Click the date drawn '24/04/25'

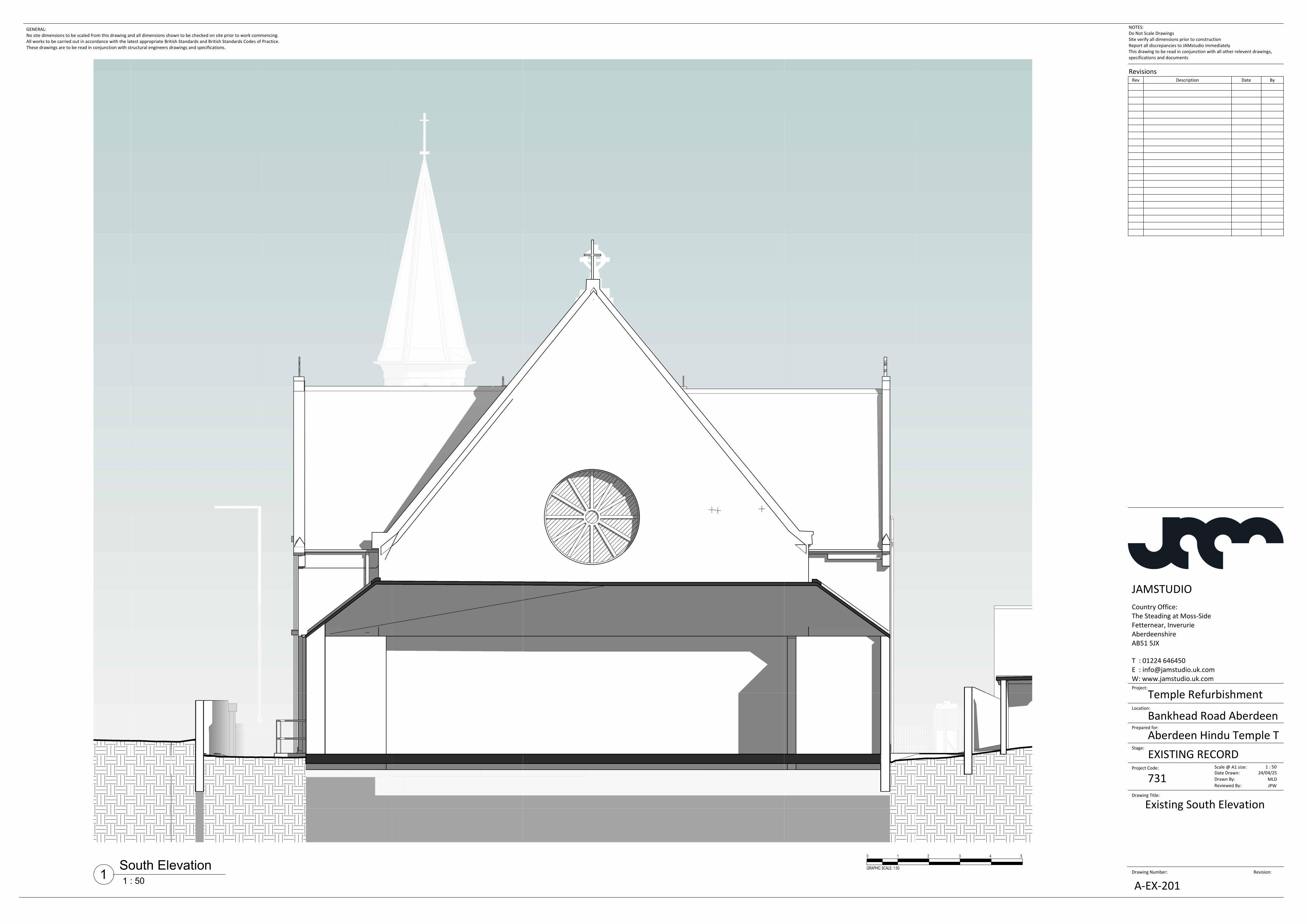pos(1267,773)
